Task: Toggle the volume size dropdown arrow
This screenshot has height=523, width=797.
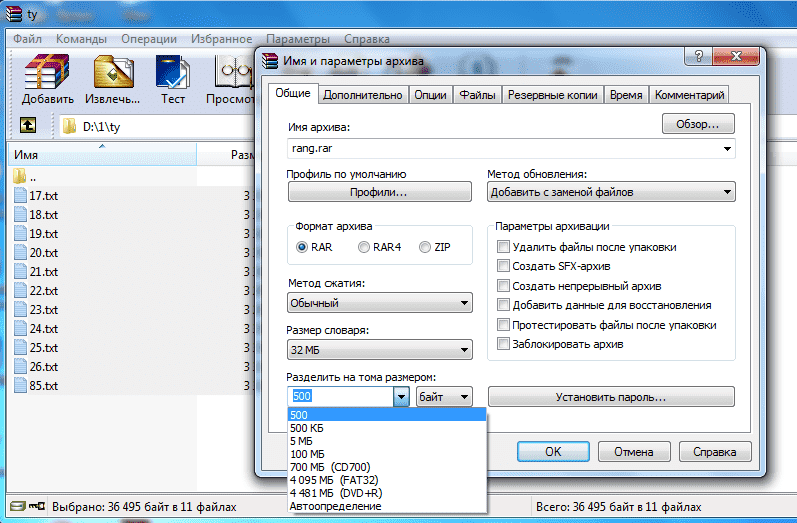Action: click(401, 396)
